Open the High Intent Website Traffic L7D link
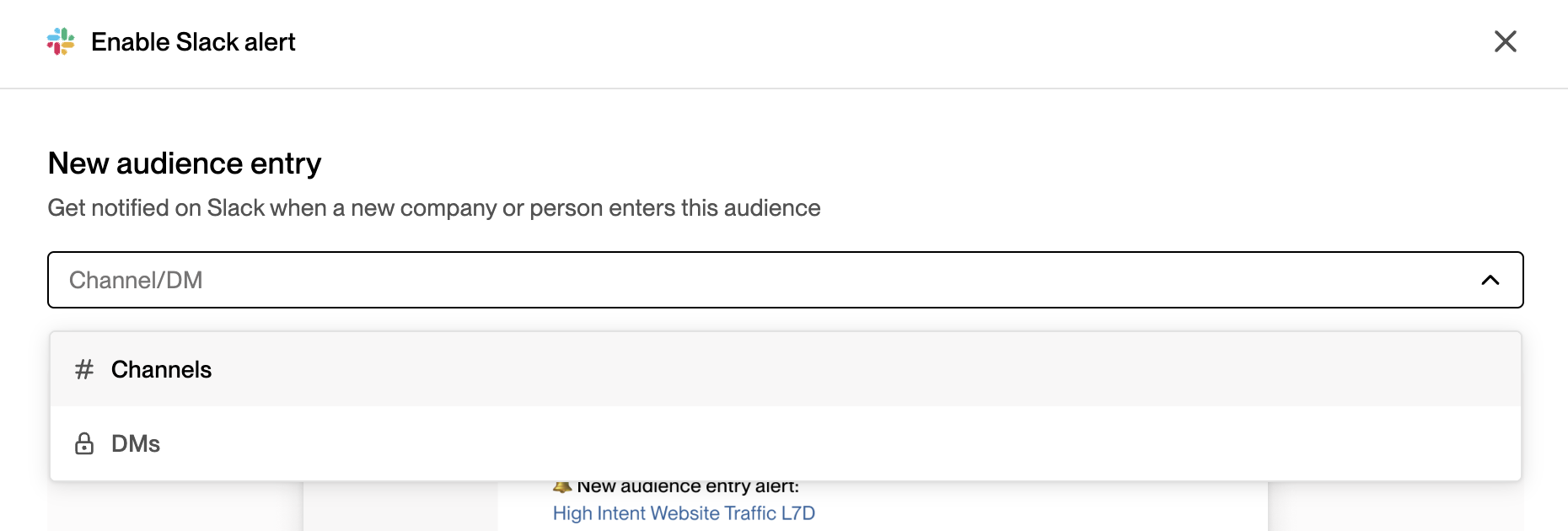This screenshot has height=531, width=1568. point(684,513)
